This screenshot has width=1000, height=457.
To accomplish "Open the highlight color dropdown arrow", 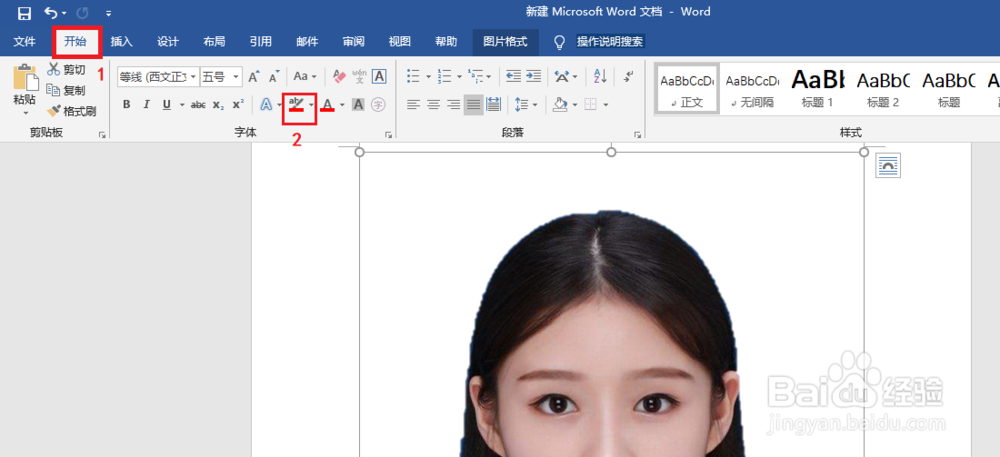I will [312, 105].
